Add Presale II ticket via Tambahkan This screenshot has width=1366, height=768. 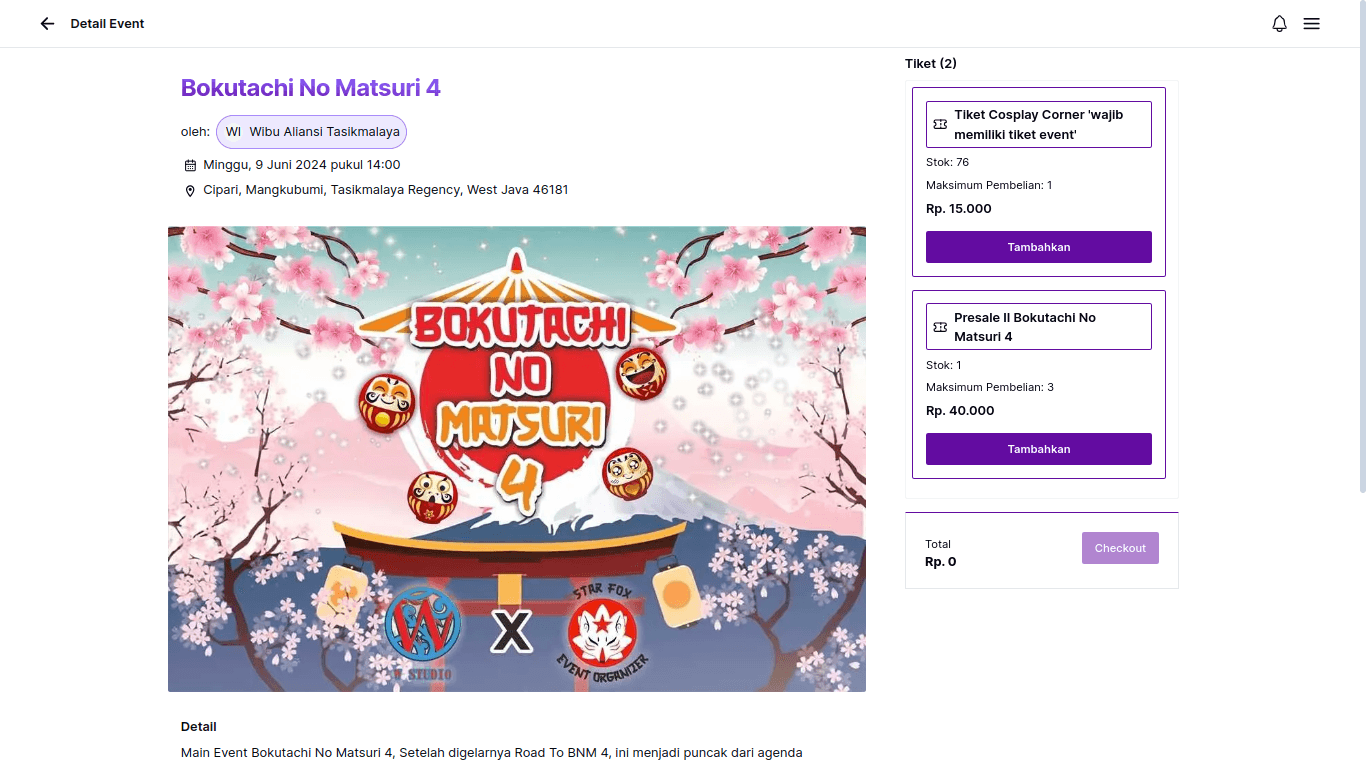tap(1038, 449)
